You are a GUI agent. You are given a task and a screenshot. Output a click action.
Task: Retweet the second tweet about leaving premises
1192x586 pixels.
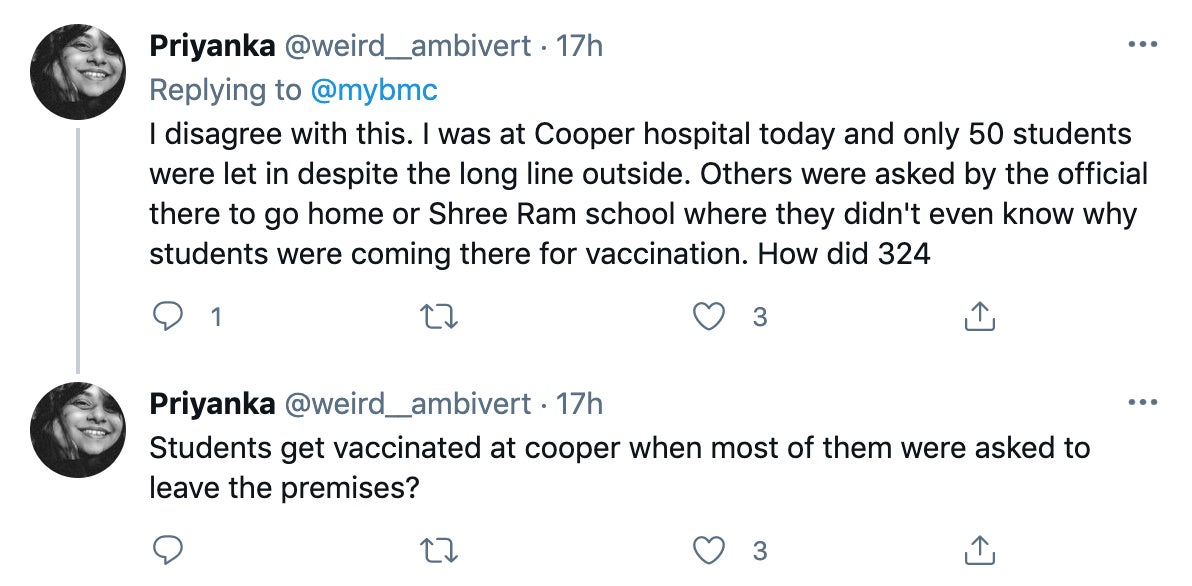point(439,550)
